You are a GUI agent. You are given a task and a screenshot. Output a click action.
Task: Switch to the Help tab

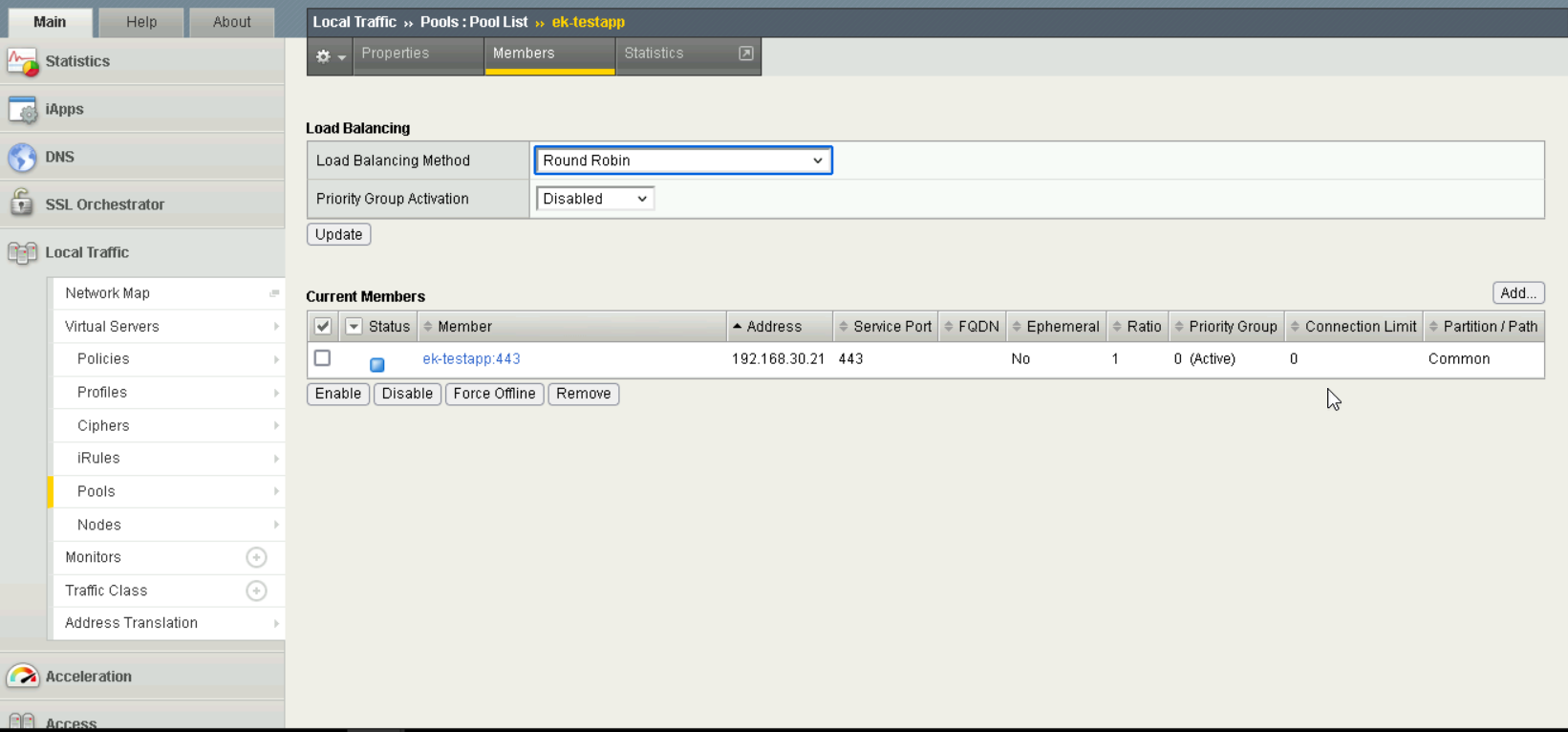[x=141, y=22]
